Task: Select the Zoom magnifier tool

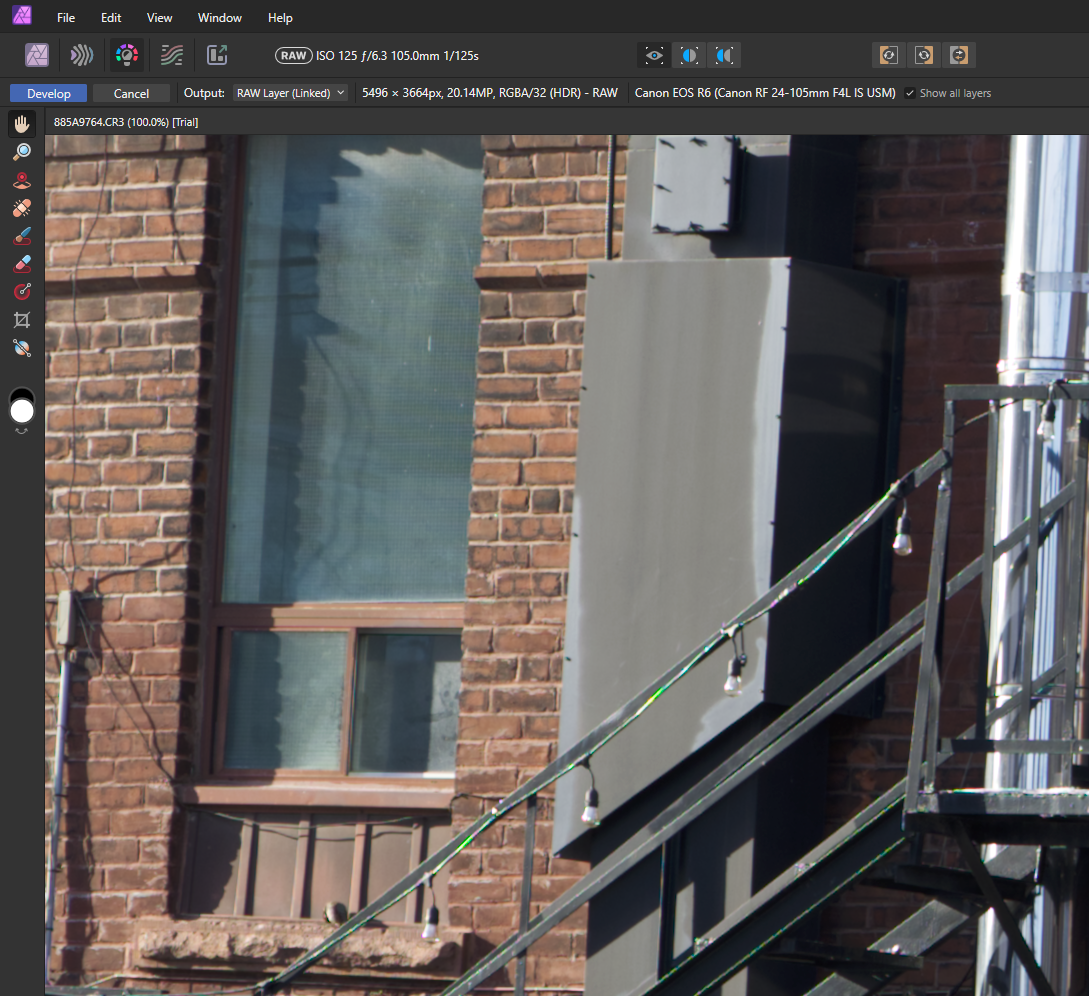Action: [x=22, y=152]
